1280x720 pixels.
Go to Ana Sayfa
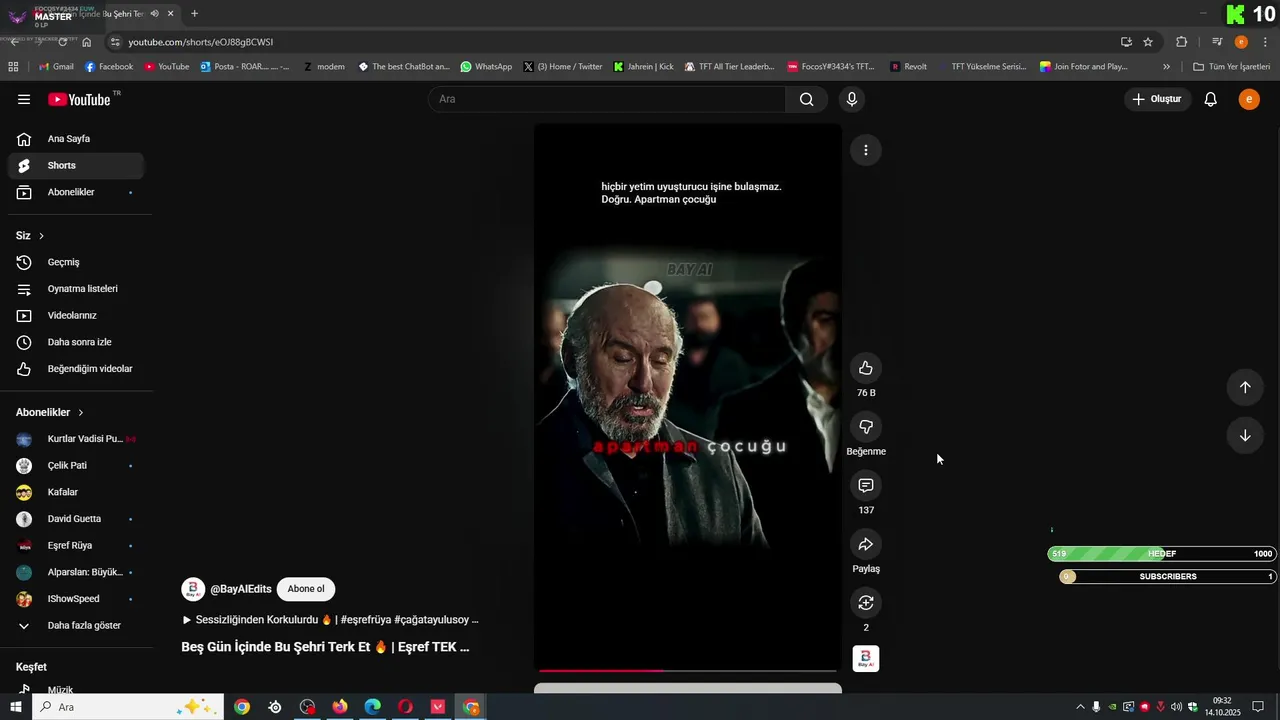[76, 139]
